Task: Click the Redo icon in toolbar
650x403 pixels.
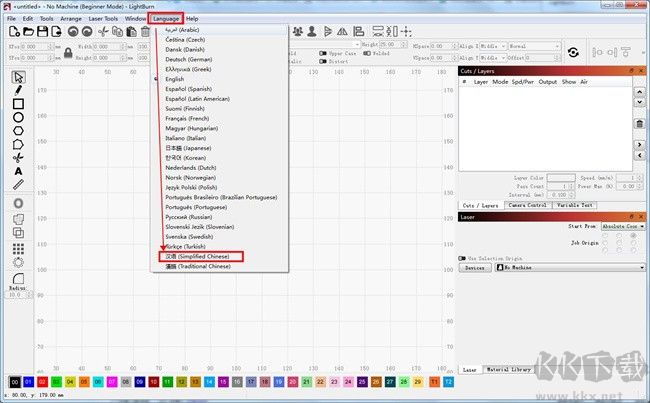Action: coord(87,32)
